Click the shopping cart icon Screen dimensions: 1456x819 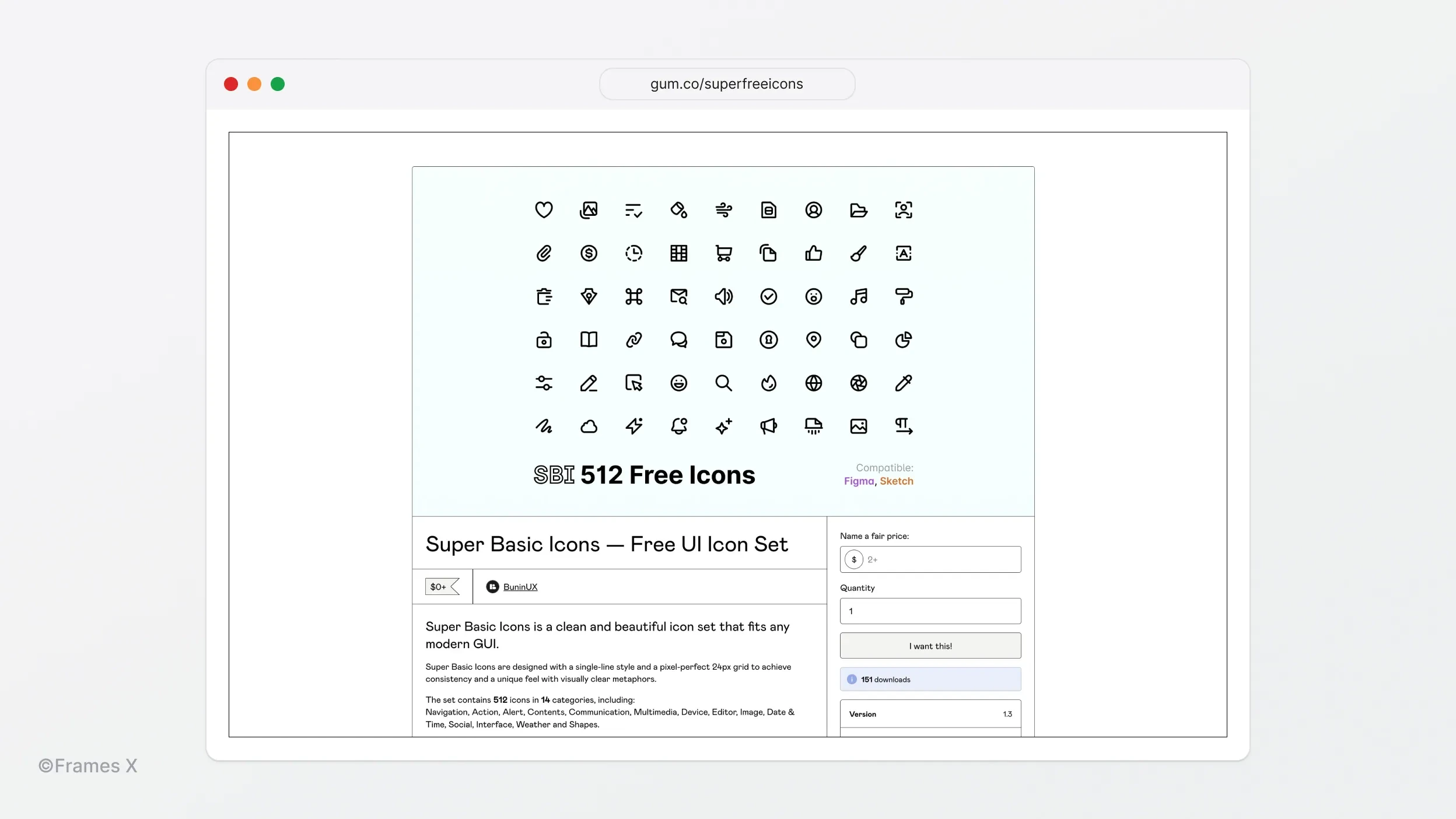coord(723,253)
